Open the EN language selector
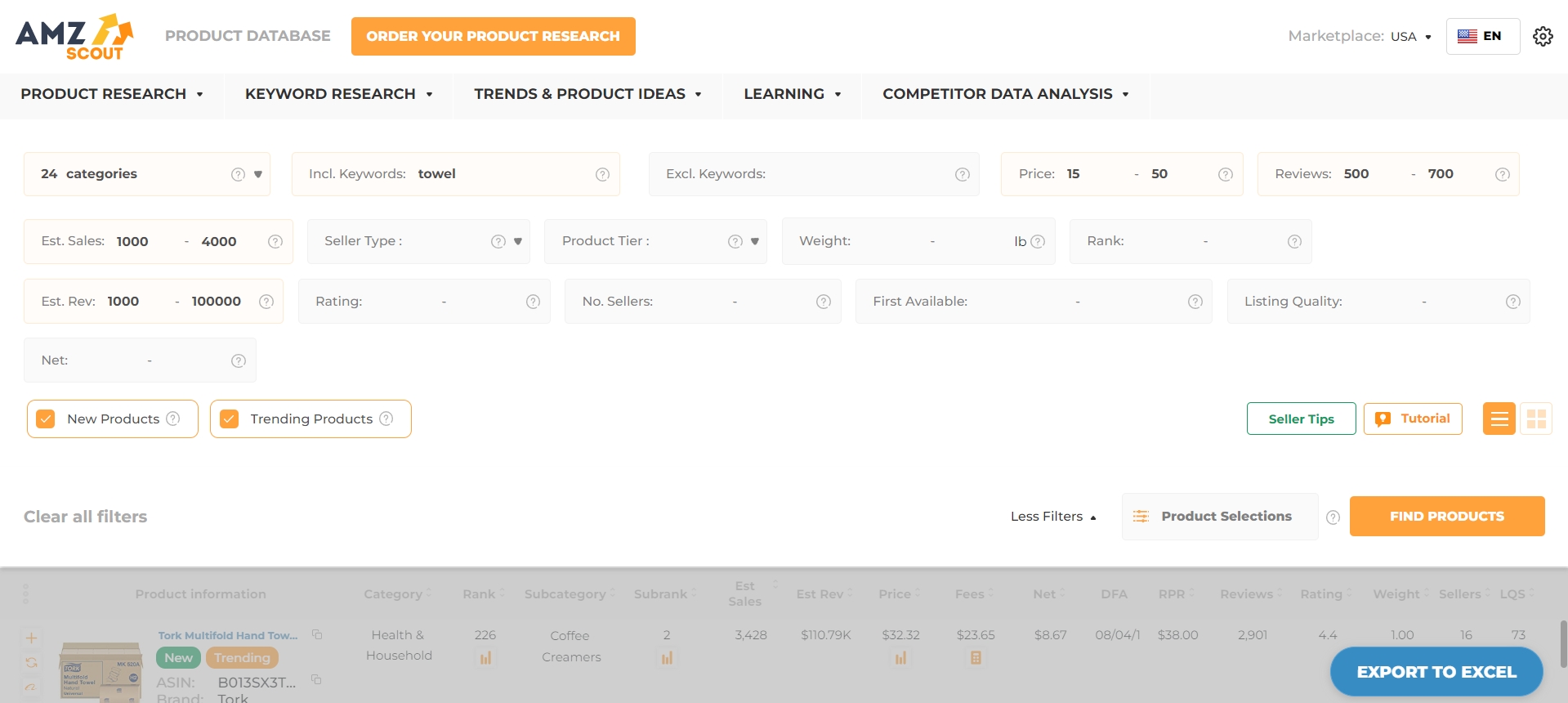The image size is (1568, 703). (1483, 36)
